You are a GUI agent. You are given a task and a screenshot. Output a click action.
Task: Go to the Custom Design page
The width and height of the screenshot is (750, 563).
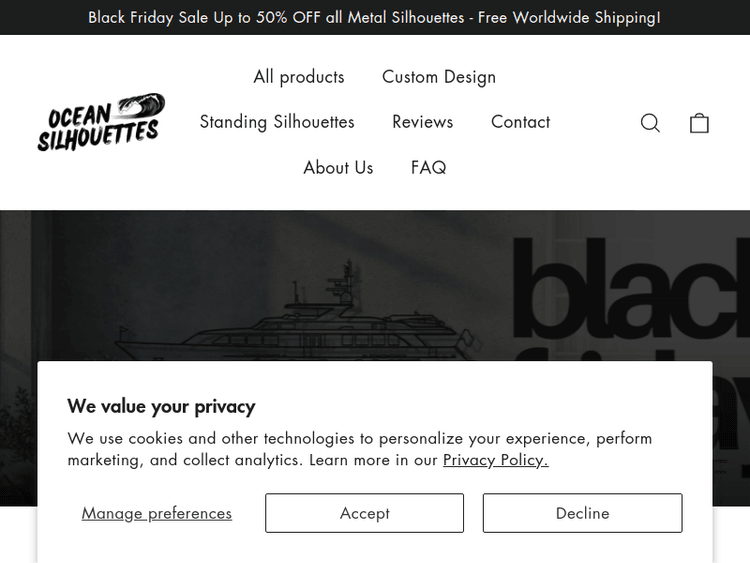(439, 77)
